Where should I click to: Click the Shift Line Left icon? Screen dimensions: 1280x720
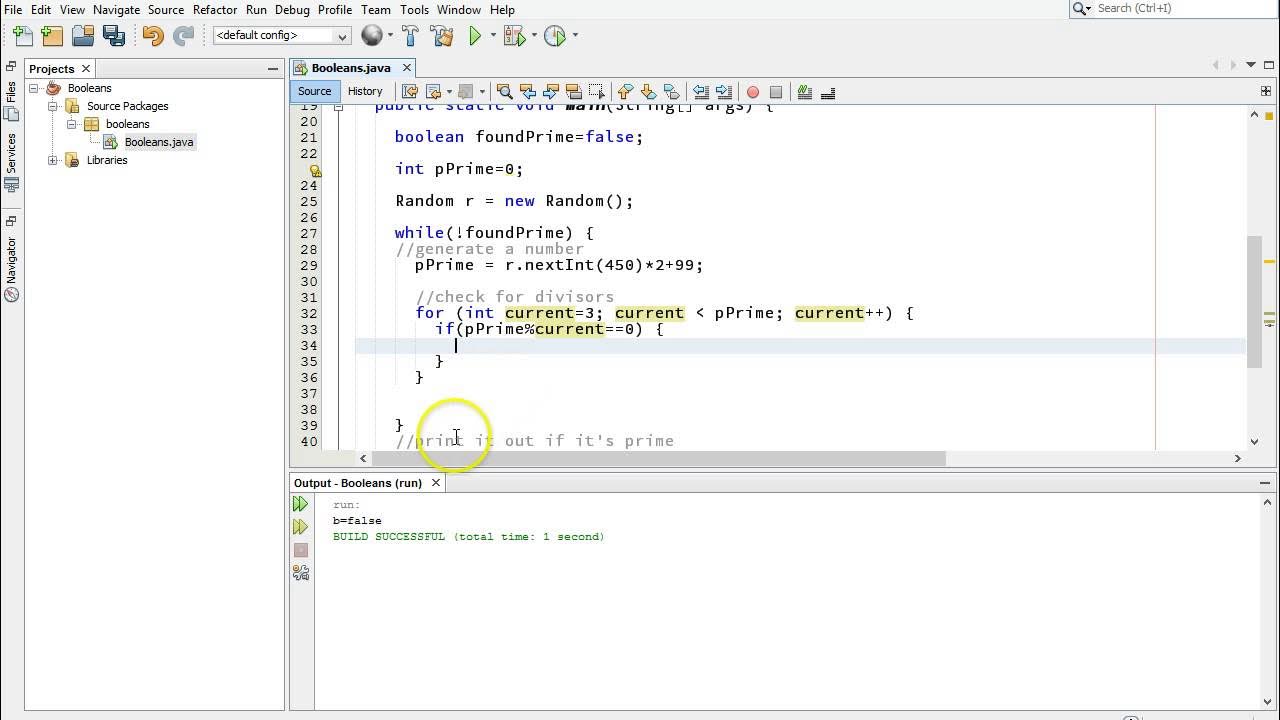coord(700,92)
